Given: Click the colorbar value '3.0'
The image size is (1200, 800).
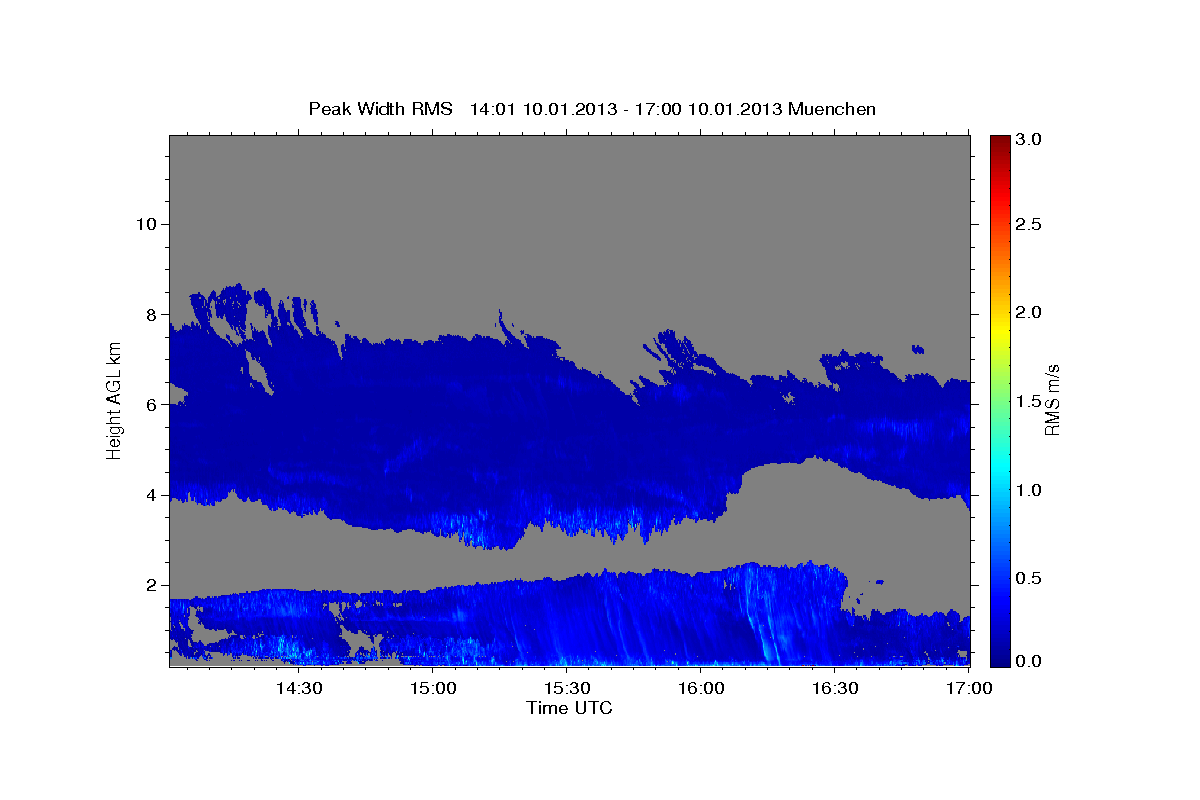Looking at the screenshot, I should (x=1028, y=140).
